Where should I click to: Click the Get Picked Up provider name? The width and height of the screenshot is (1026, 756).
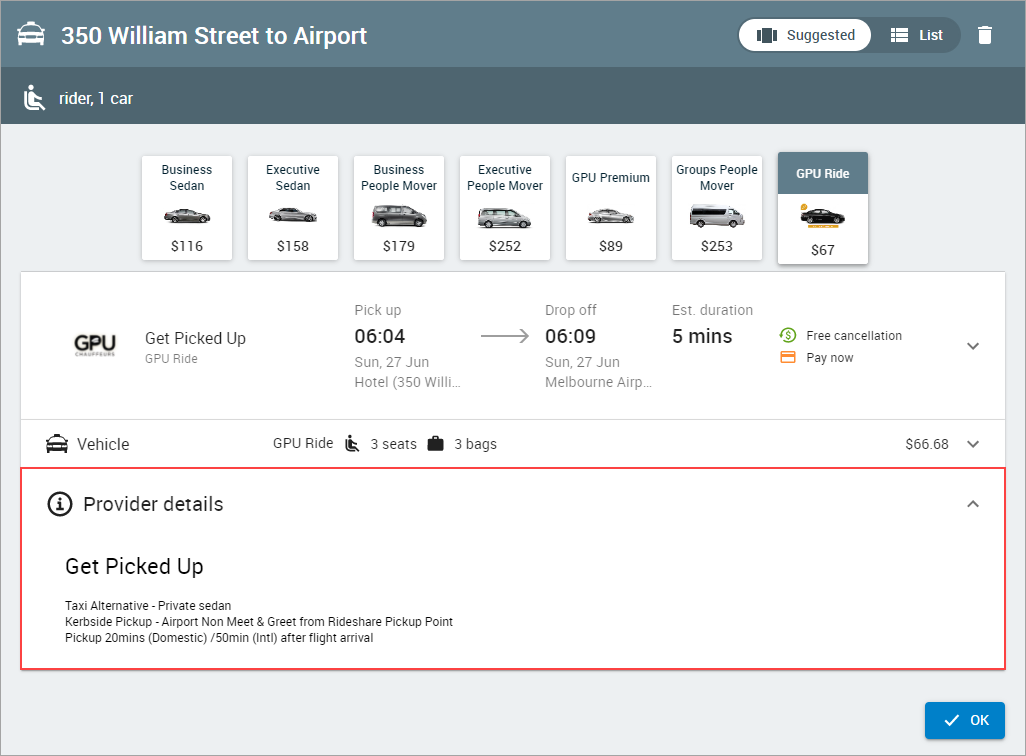click(195, 338)
